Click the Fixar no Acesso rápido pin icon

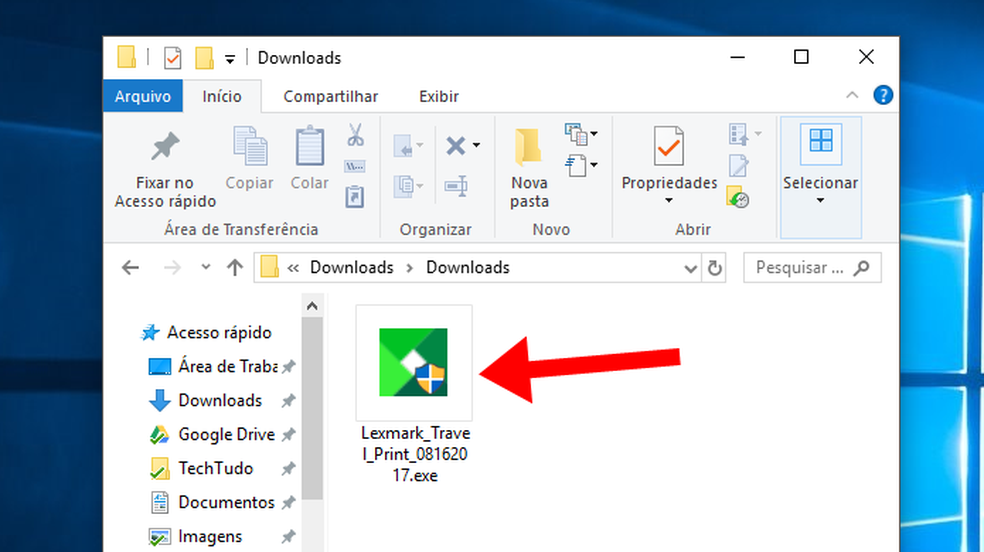[x=165, y=148]
